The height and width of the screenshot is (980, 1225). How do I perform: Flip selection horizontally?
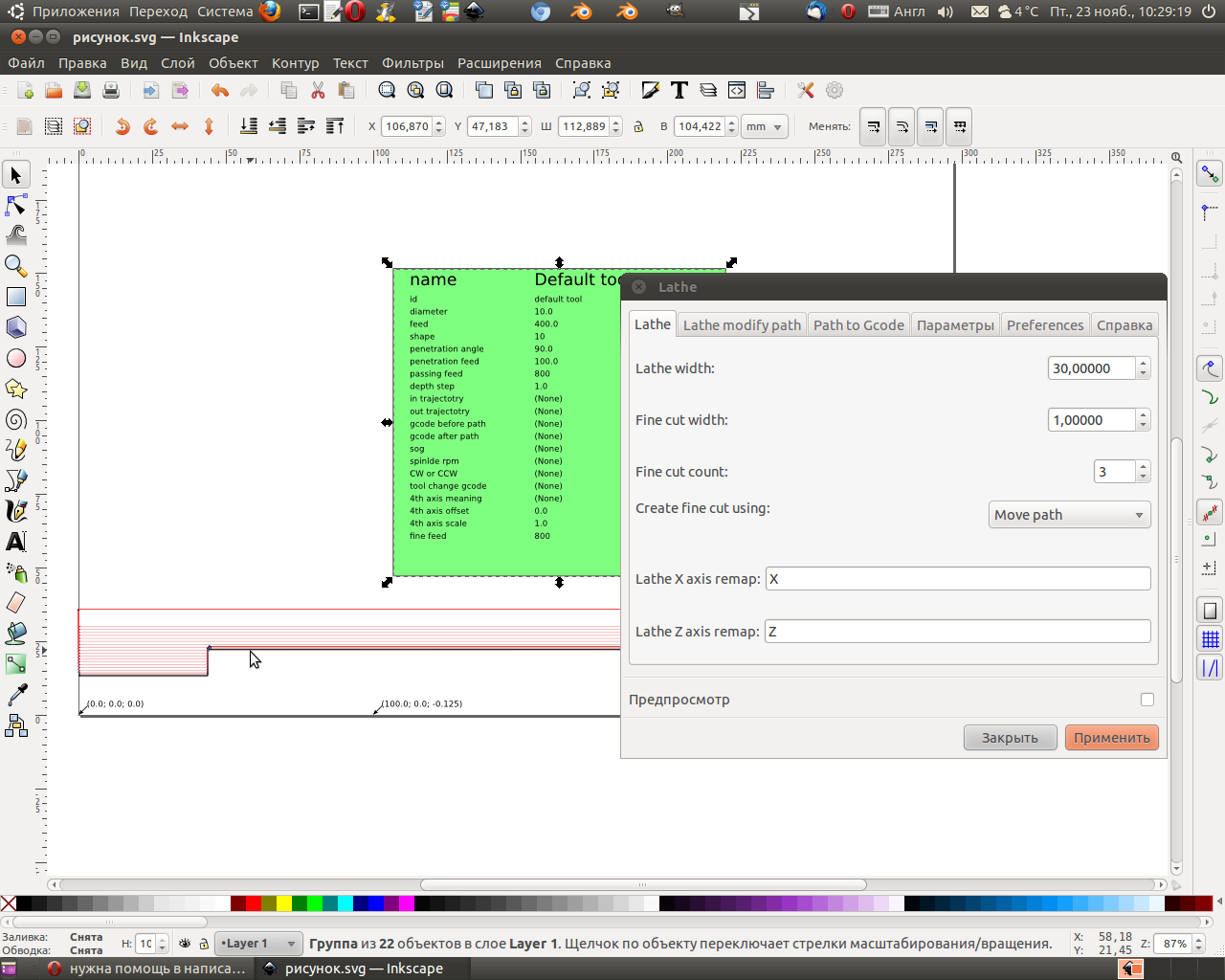180,126
